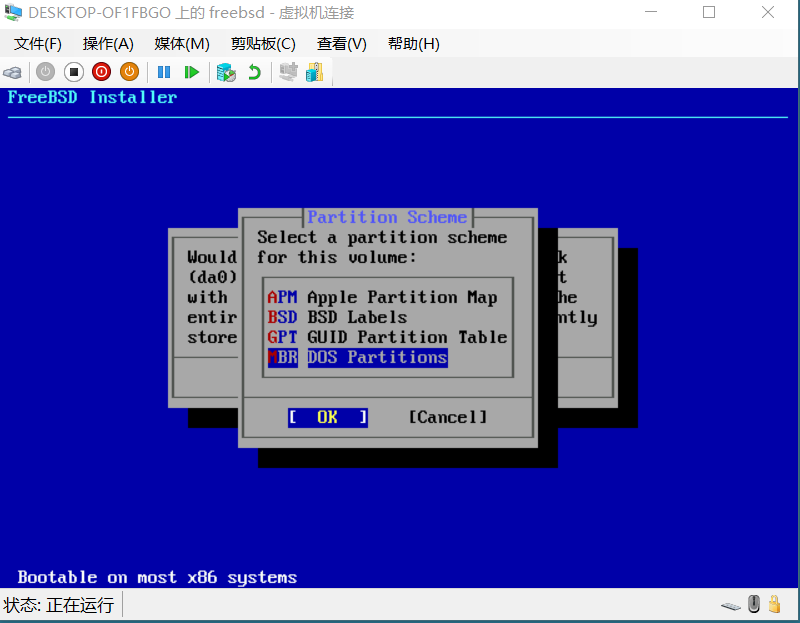Open the 文件(F) menu
This screenshot has width=800, height=623.
pyautogui.click(x=38, y=44)
